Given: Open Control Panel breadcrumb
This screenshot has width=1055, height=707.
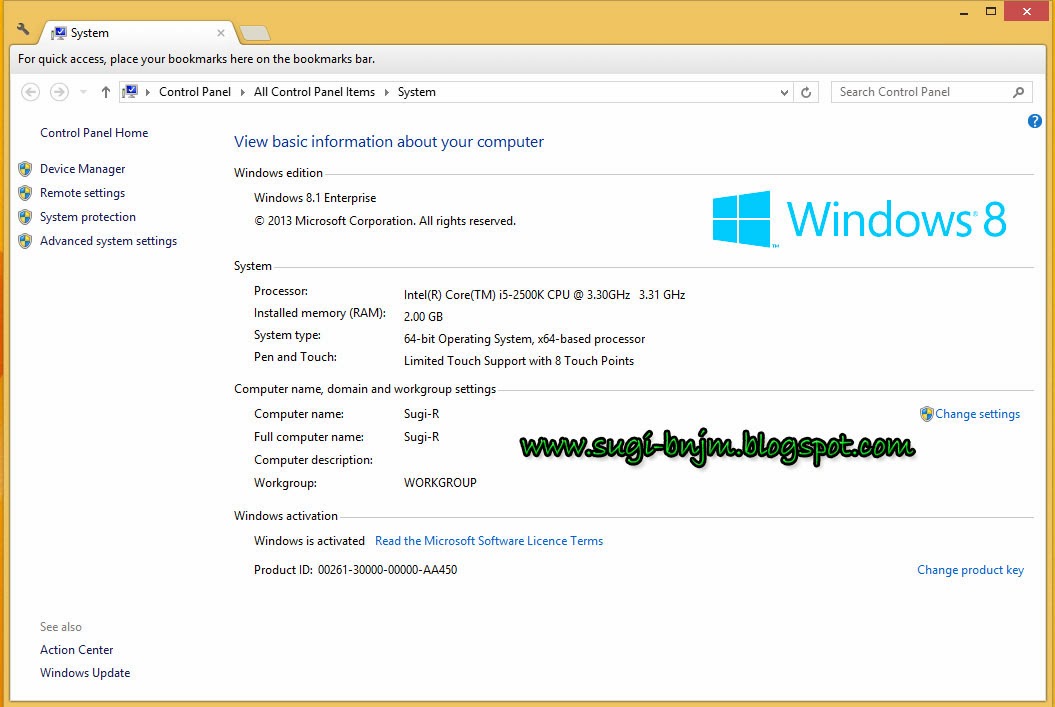Looking at the screenshot, I should pos(194,92).
